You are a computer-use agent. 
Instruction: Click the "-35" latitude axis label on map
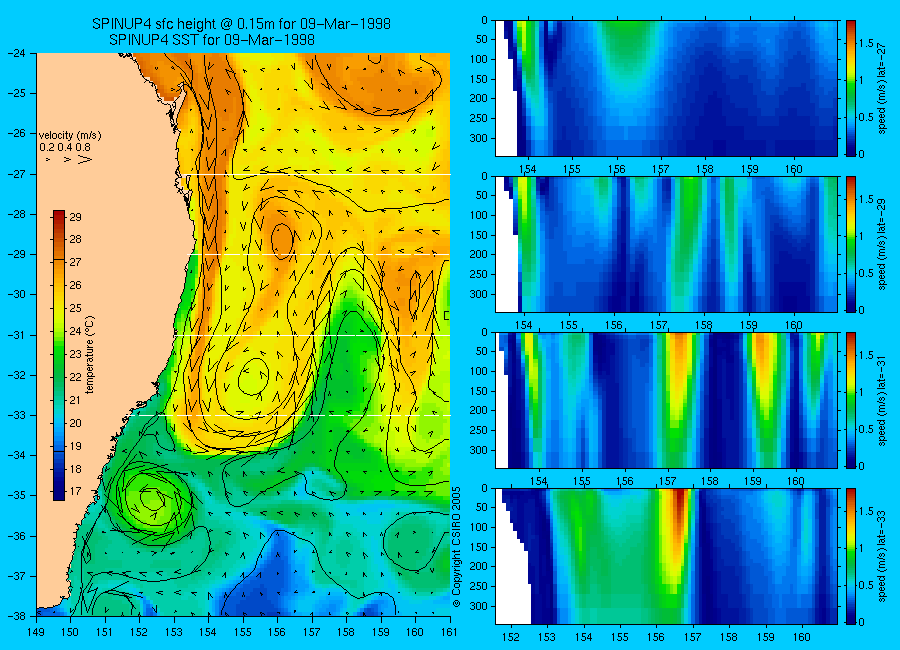click(17, 495)
